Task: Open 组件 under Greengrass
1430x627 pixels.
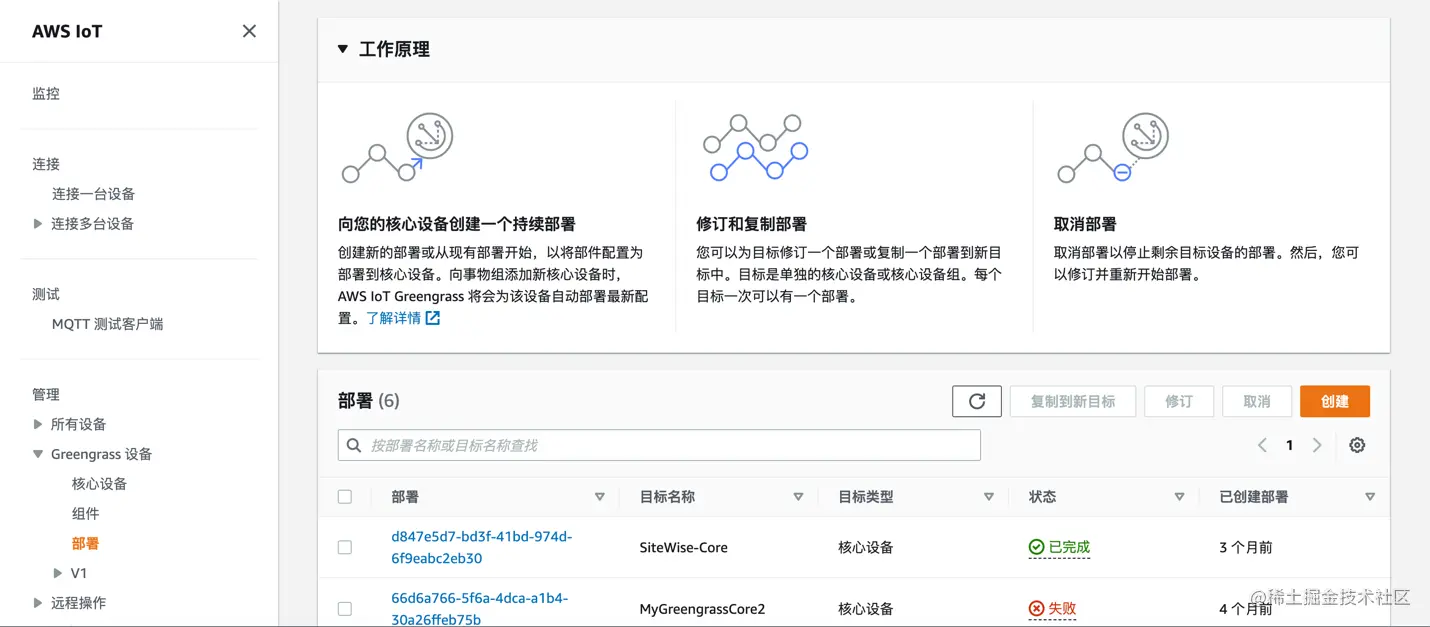Action: point(85,514)
